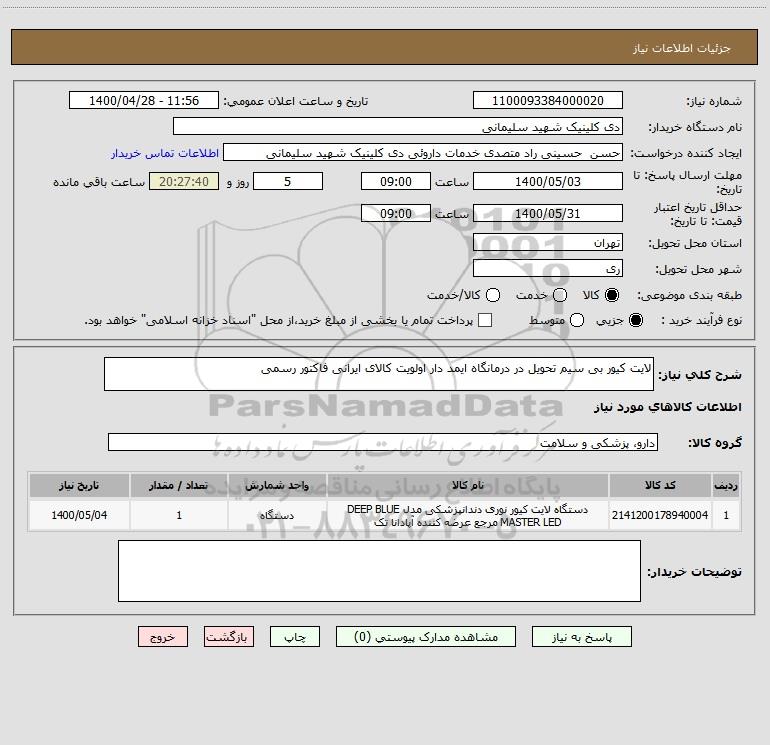
Task: Click the چاپ print button
Action: click(295, 636)
